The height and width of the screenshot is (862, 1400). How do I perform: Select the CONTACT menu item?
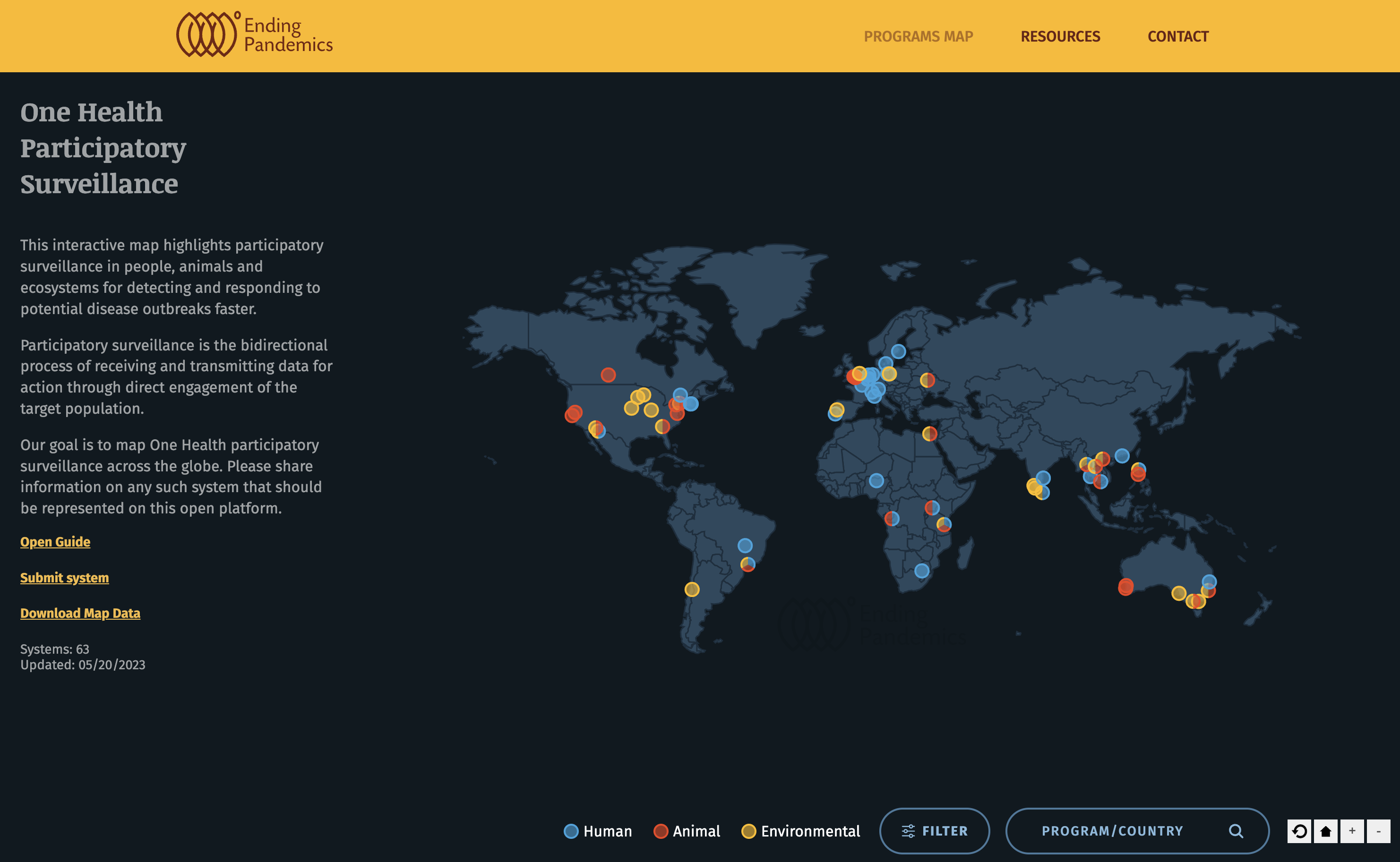point(1177,36)
